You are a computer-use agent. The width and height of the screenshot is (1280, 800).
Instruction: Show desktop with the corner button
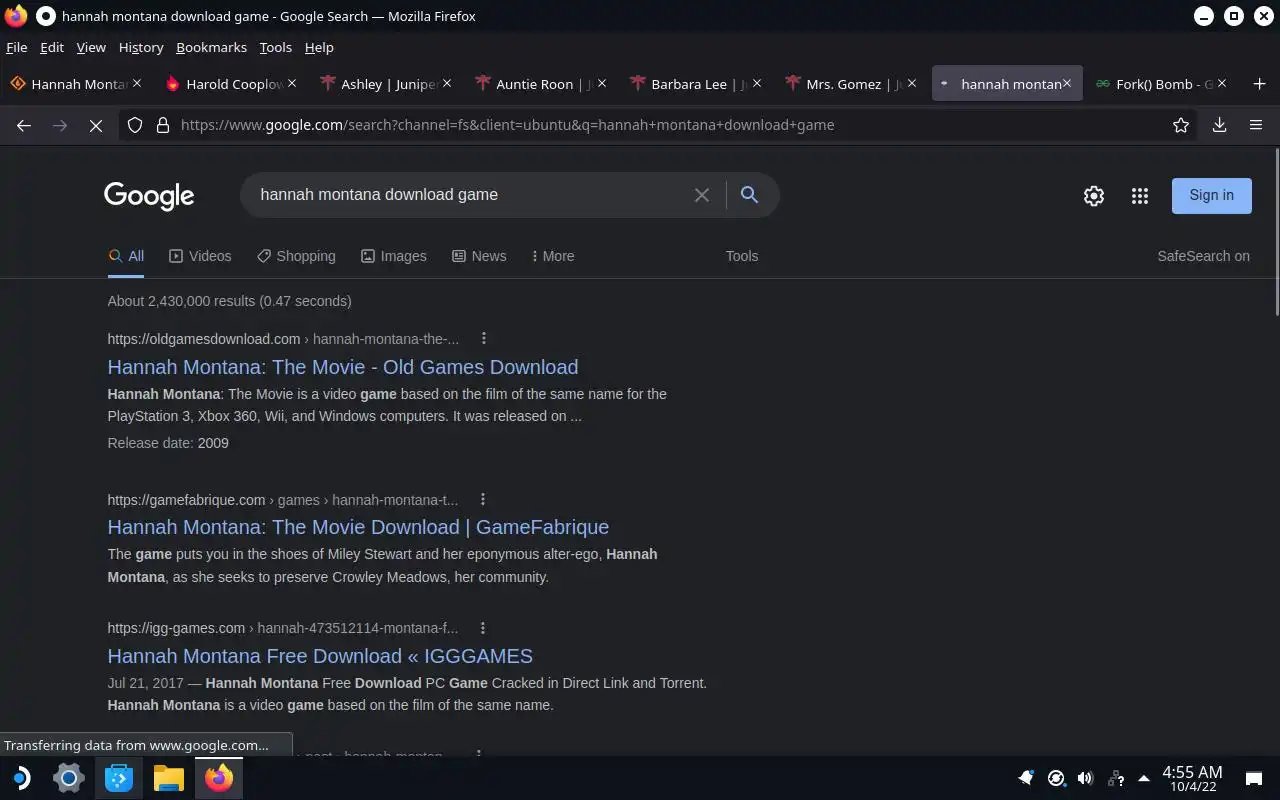tap(1253, 778)
